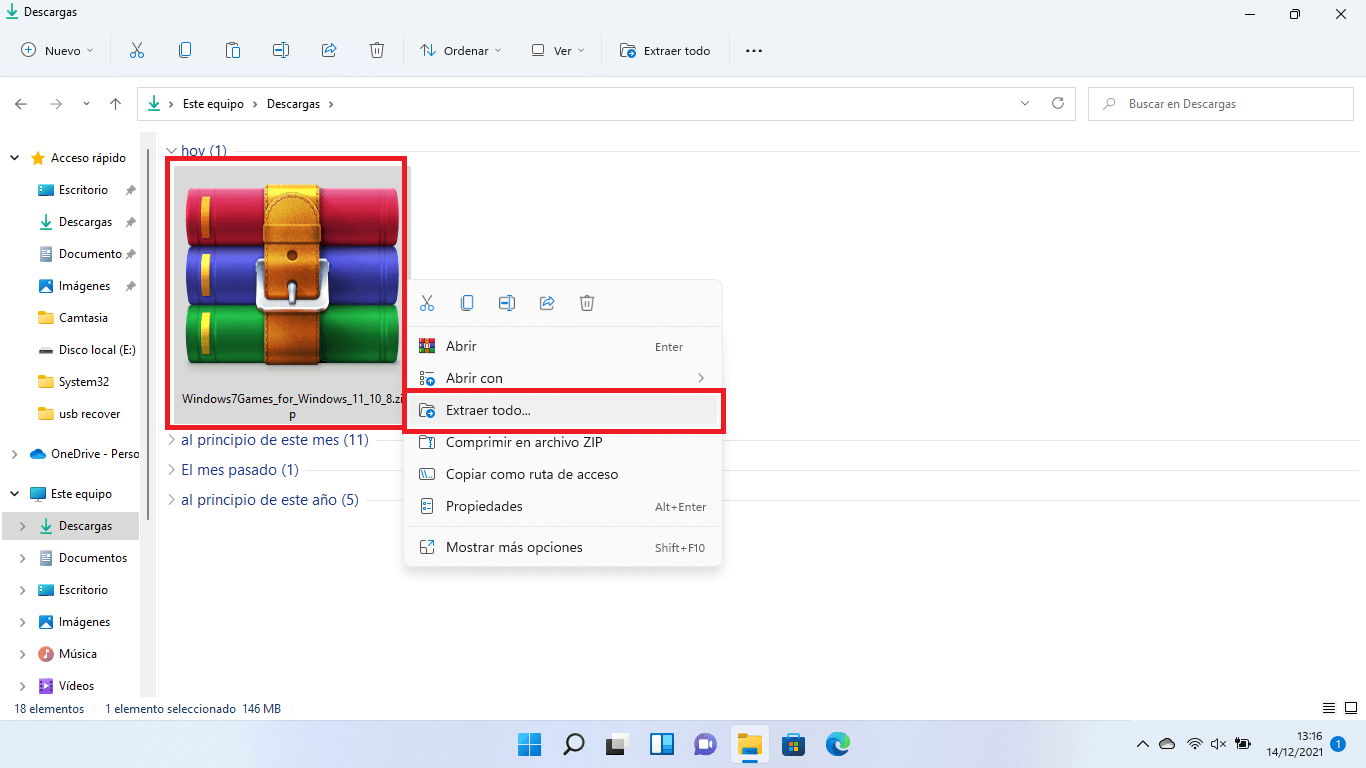Click the Cut icon in the top toolbar
Image resolution: width=1366 pixels, height=768 pixels.
137,50
